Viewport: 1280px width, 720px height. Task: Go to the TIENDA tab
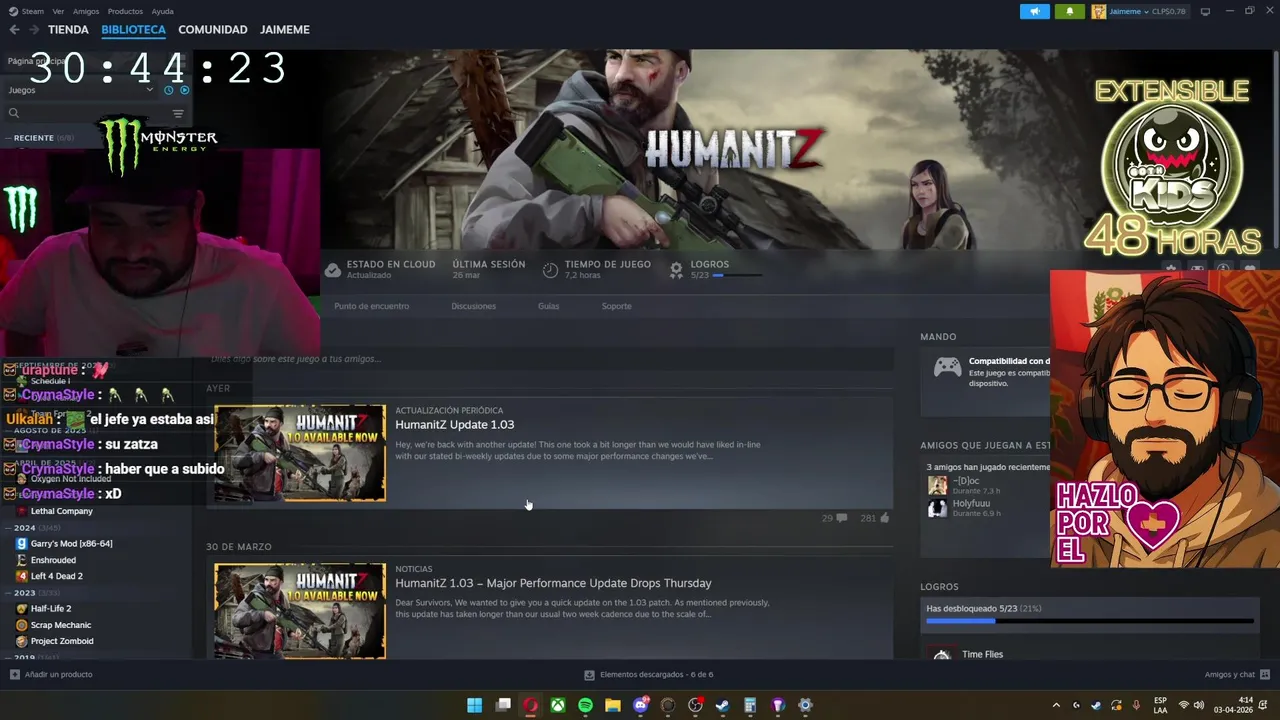(x=68, y=30)
